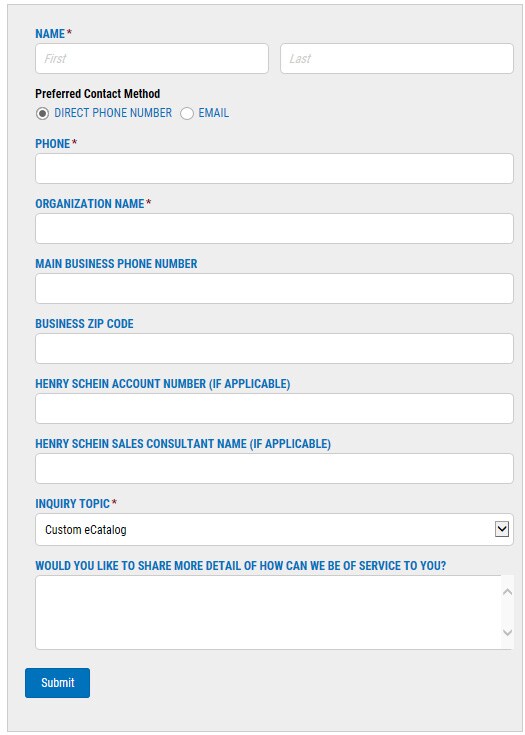This screenshot has width=525, height=735.
Task: Submit the contact form
Action: [58, 682]
